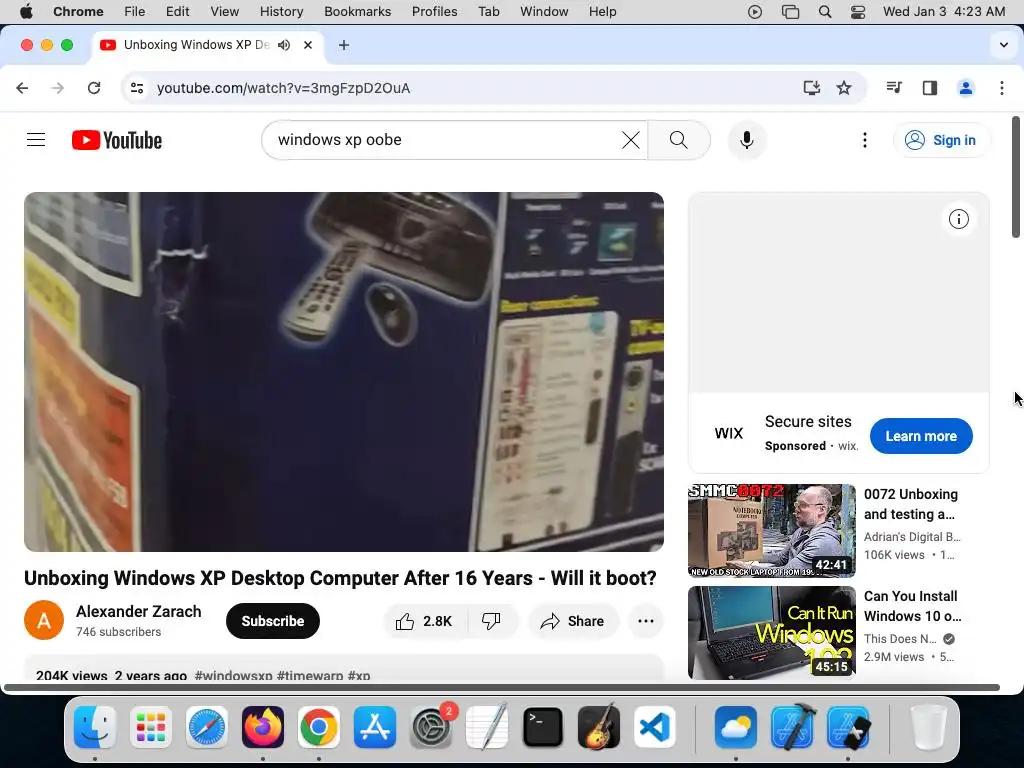The height and width of the screenshot is (768, 1024).
Task: Click the #windowsxp hashtag link
Action: tap(233, 675)
